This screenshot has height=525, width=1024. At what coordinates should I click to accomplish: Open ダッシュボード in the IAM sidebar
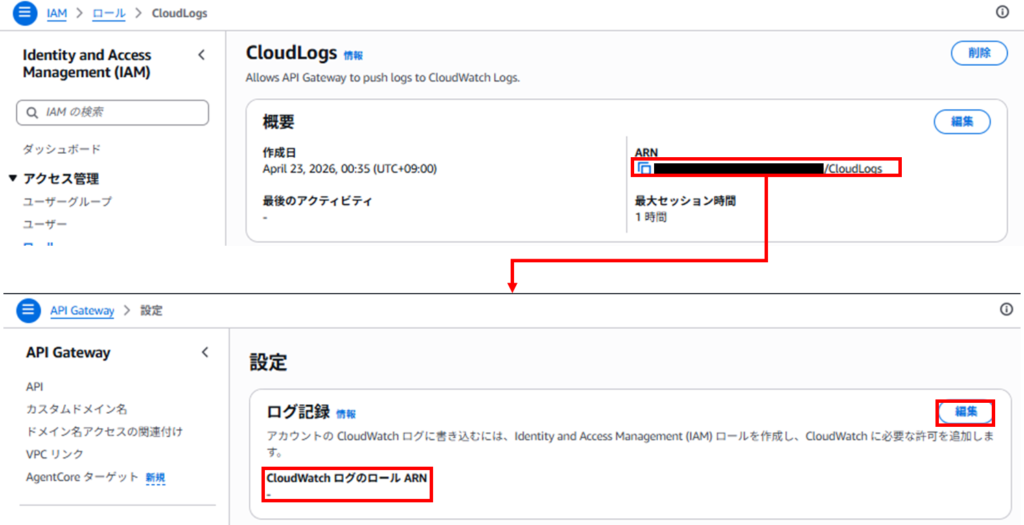(62, 149)
